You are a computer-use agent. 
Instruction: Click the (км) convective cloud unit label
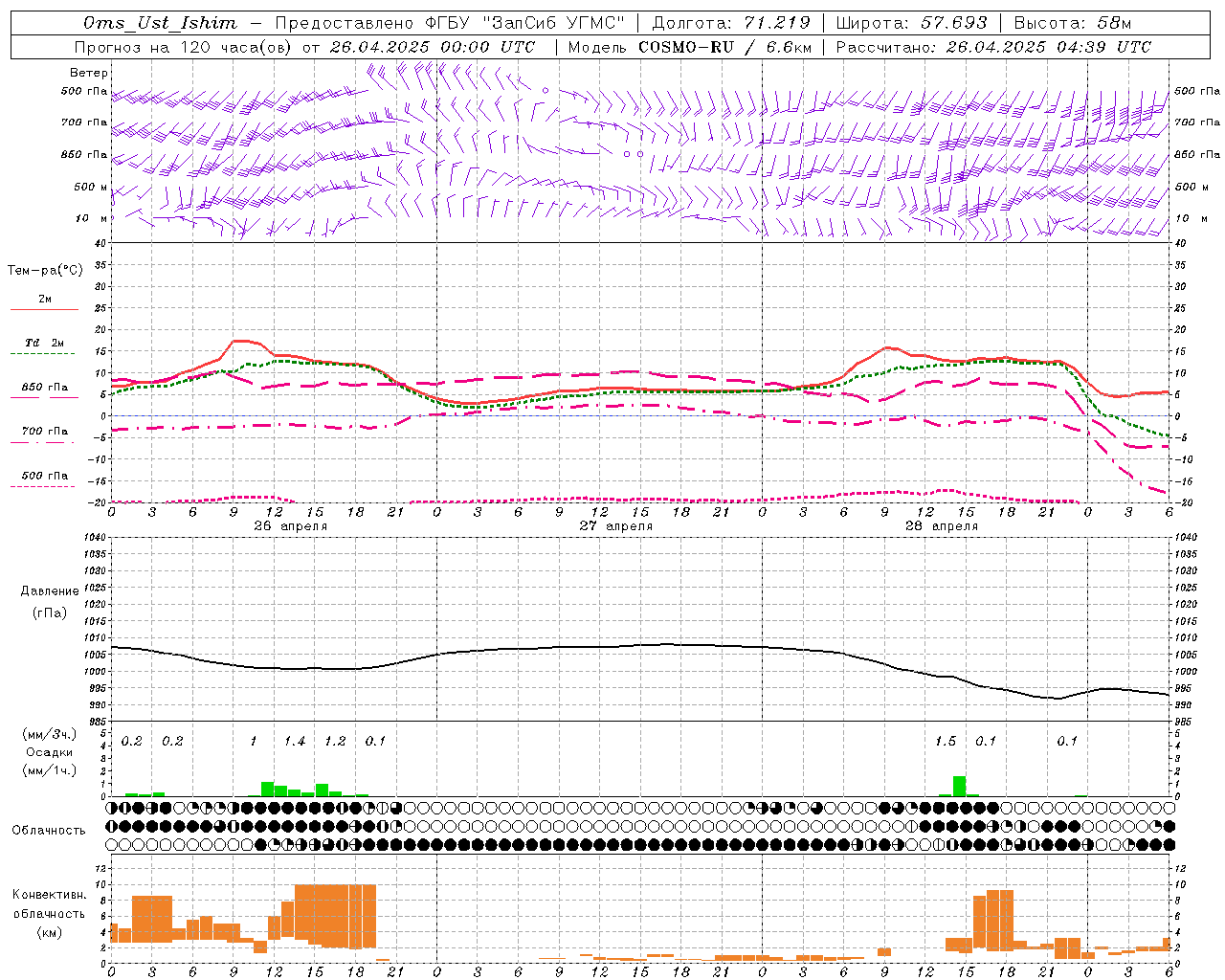point(50,932)
